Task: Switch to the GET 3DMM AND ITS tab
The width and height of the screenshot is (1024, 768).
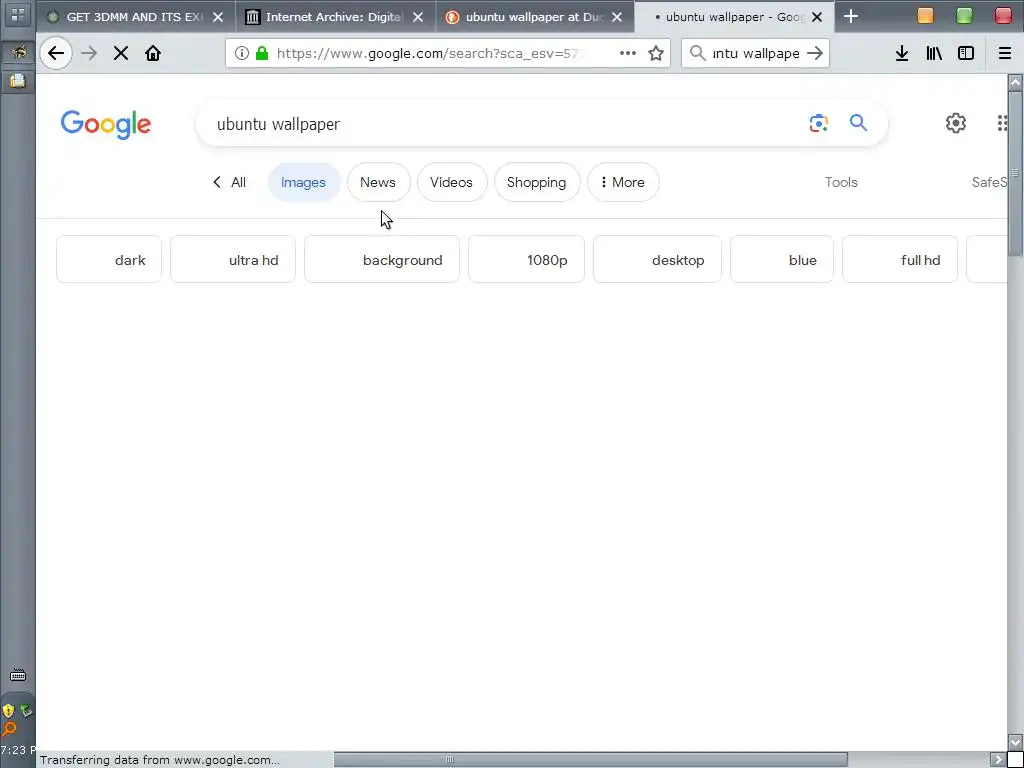Action: pyautogui.click(x=136, y=17)
